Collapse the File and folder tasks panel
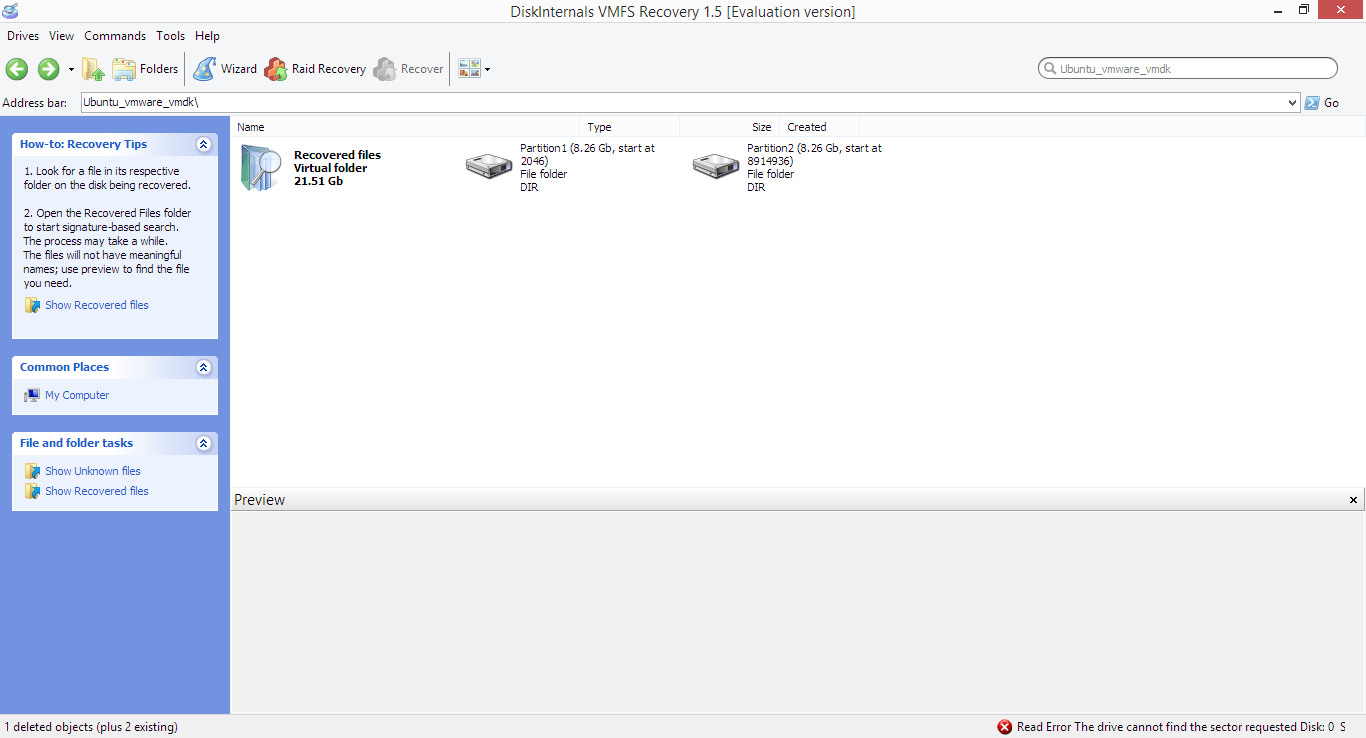 (204, 443)
